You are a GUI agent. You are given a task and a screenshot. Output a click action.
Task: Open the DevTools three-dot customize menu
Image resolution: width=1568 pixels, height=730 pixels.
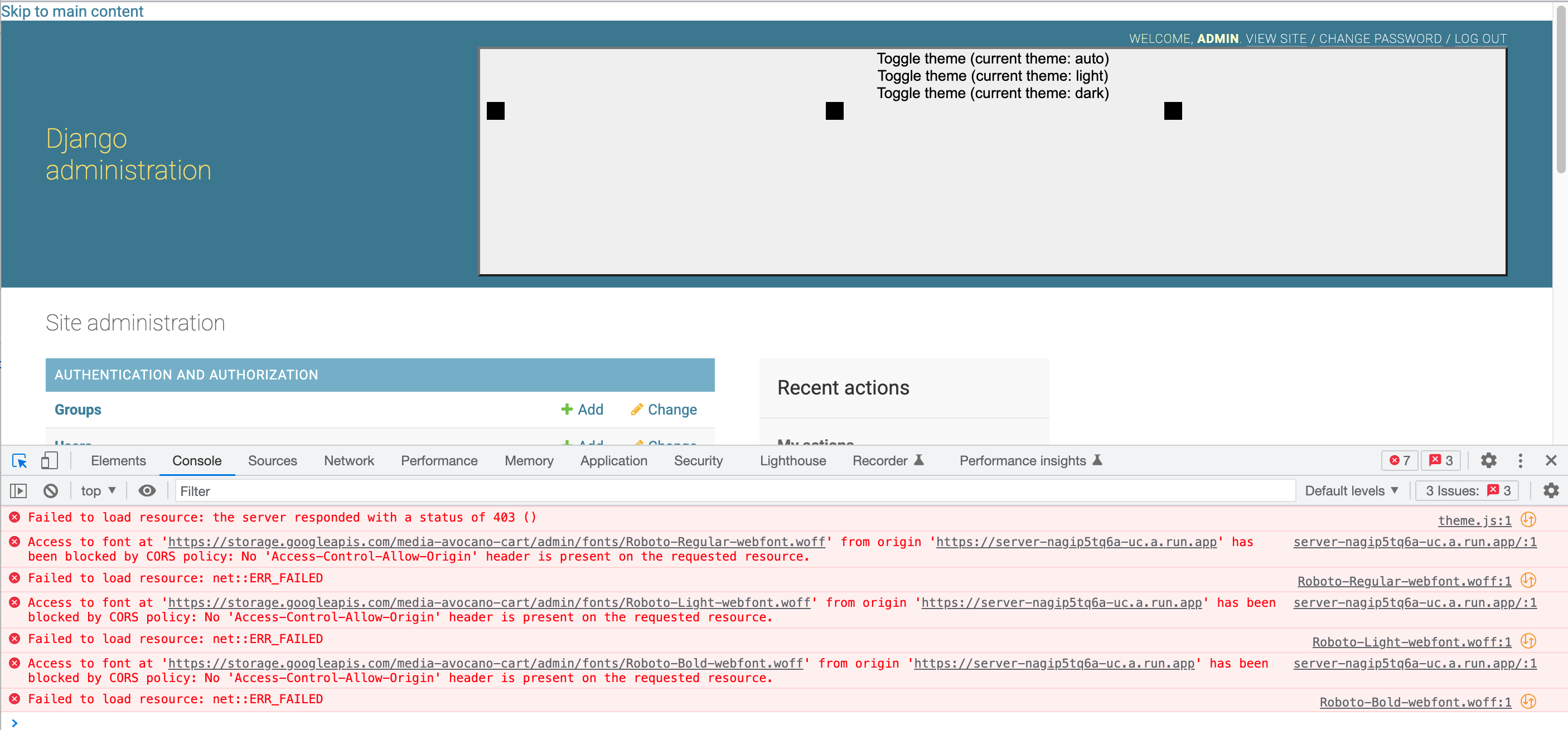pos(1520,460)
